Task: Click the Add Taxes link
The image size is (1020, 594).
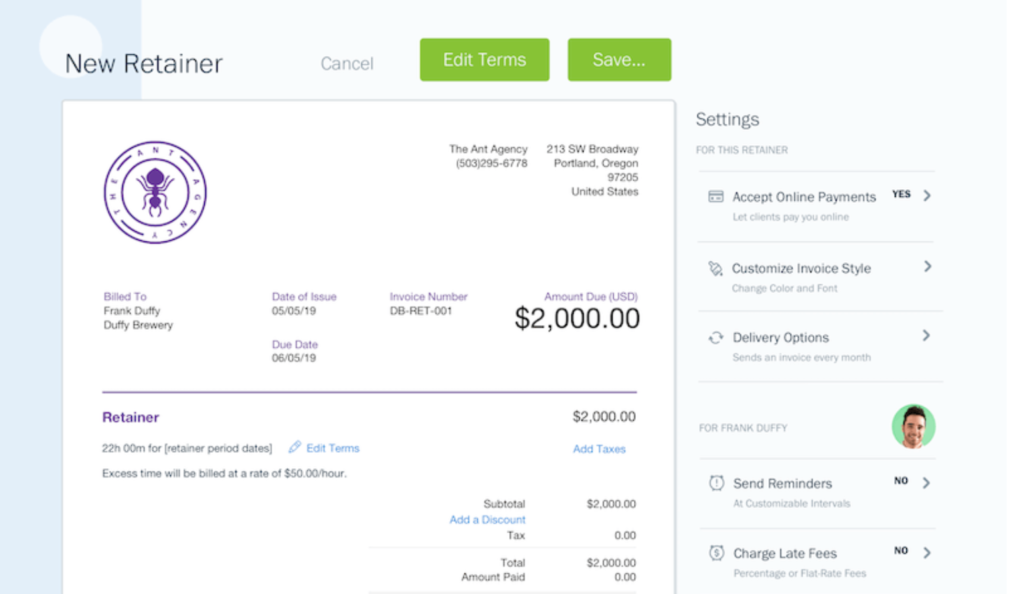Action: [599, 449]
